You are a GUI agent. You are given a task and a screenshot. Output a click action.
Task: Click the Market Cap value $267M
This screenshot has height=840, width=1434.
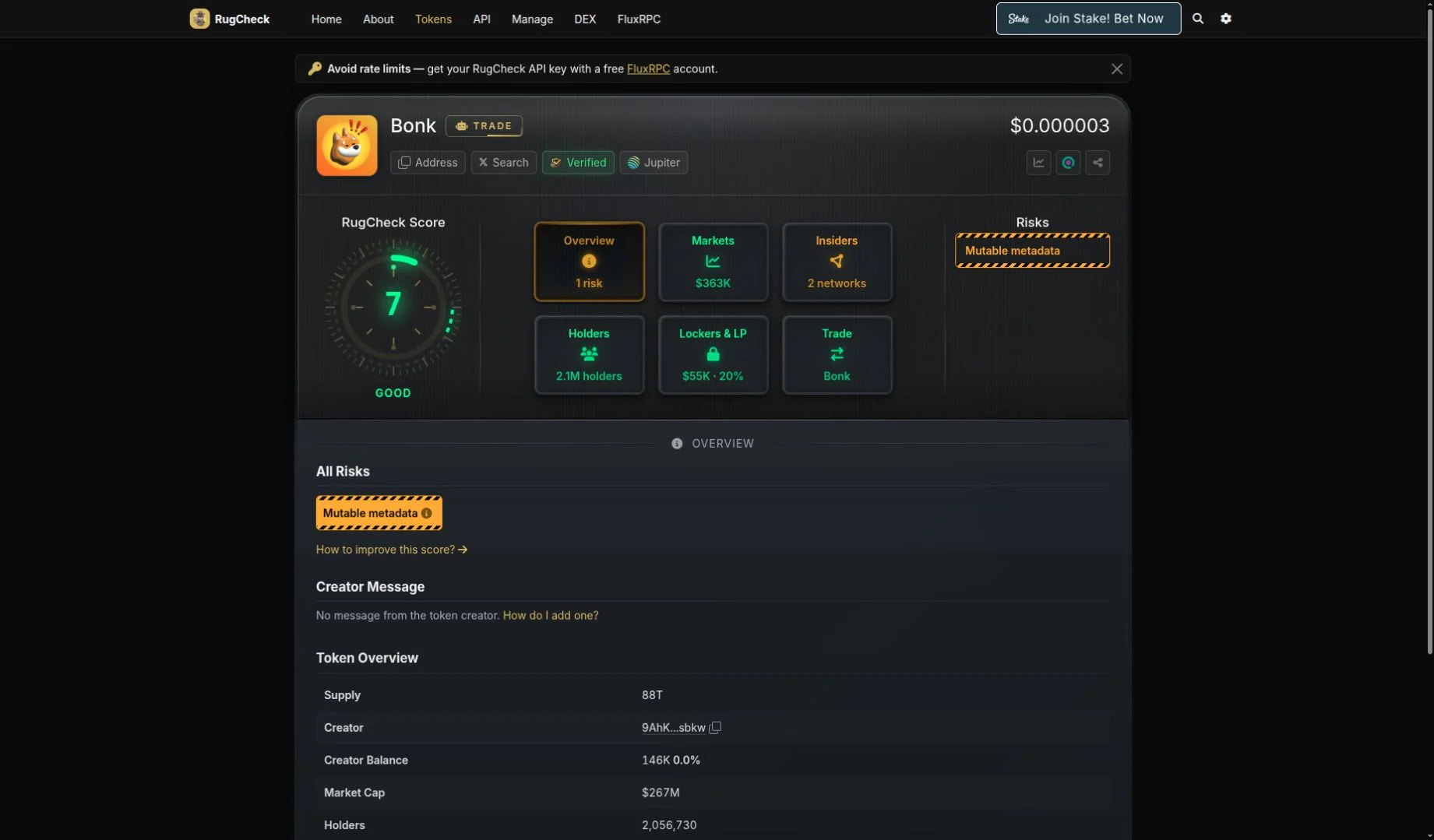pos(661,793)
